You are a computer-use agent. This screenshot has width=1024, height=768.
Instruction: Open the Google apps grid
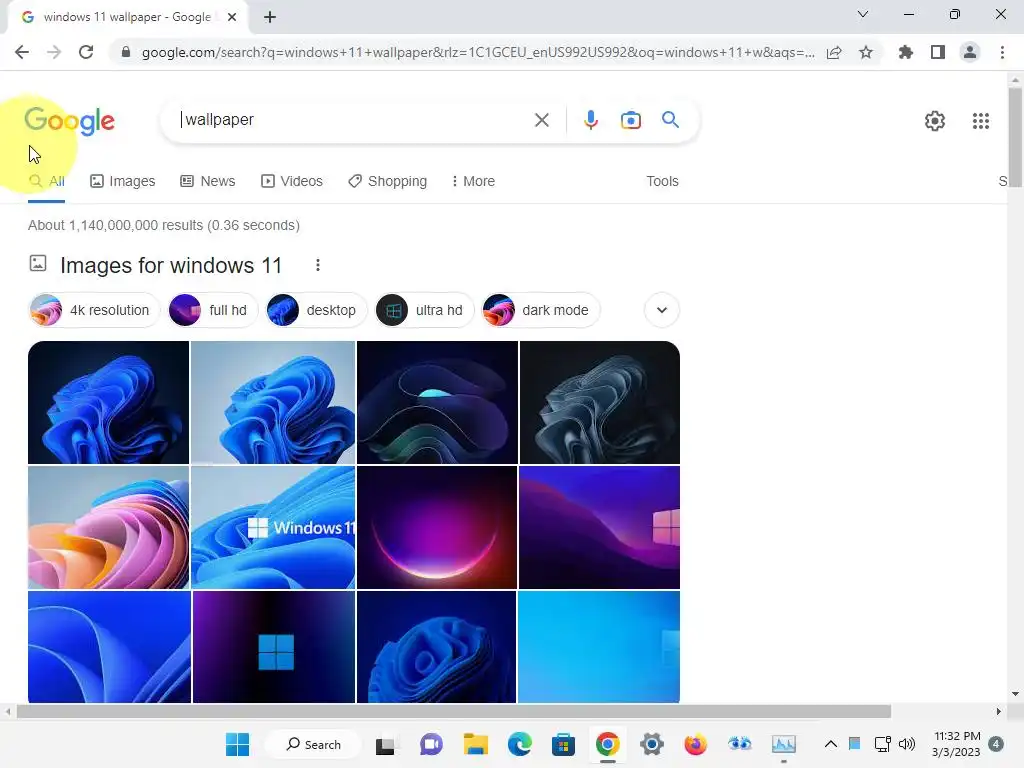(980, 121)
